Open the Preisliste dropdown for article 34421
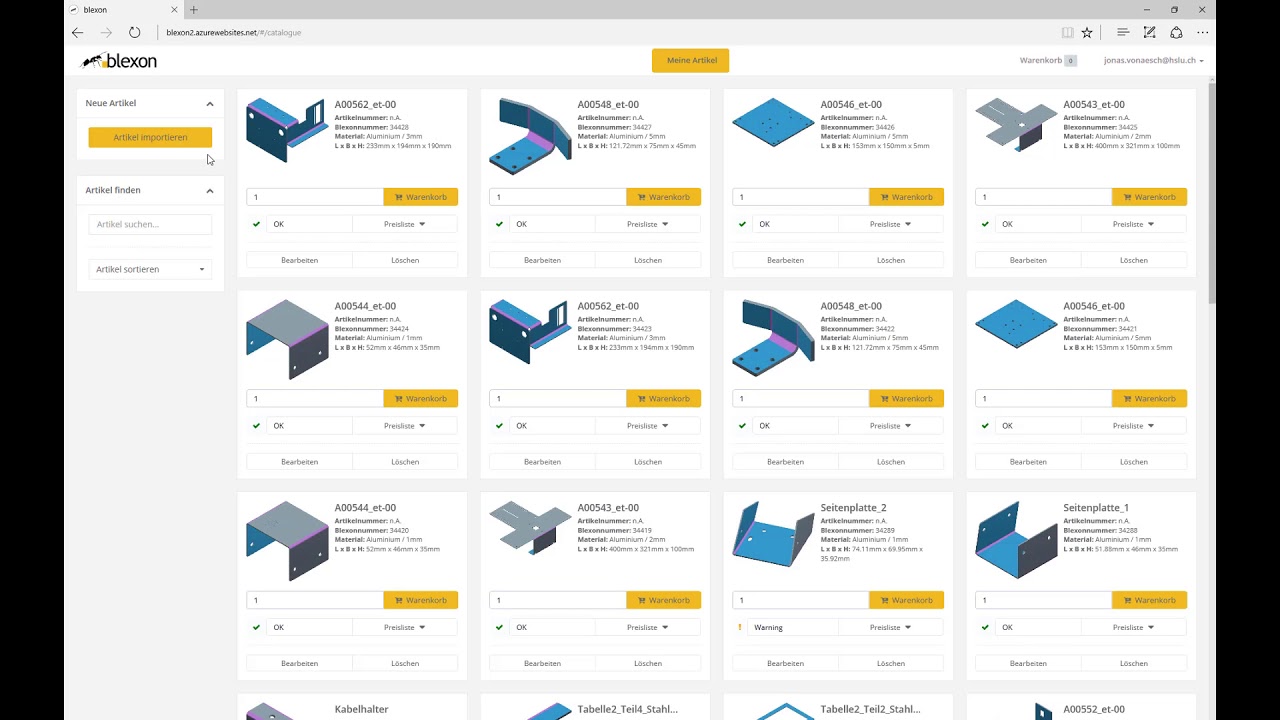The width and height of the screenshot is (1280, 720). click(x=1134, y=426)
